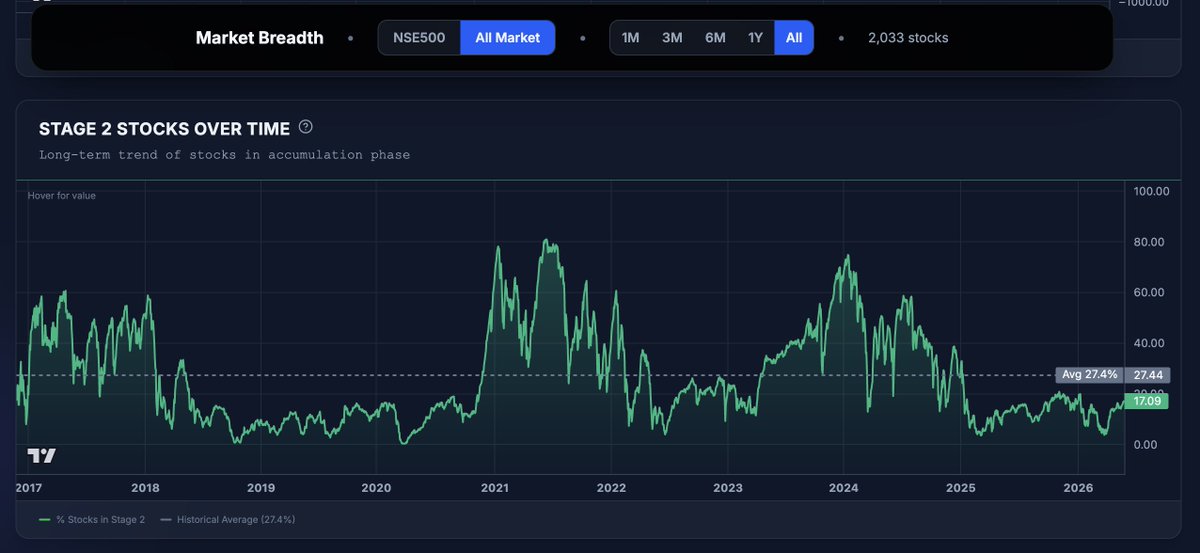Image resolution: width=1200 pixels, height=553 pixels.
Task: Click the 2021 label on time axis
Action: 495,488
